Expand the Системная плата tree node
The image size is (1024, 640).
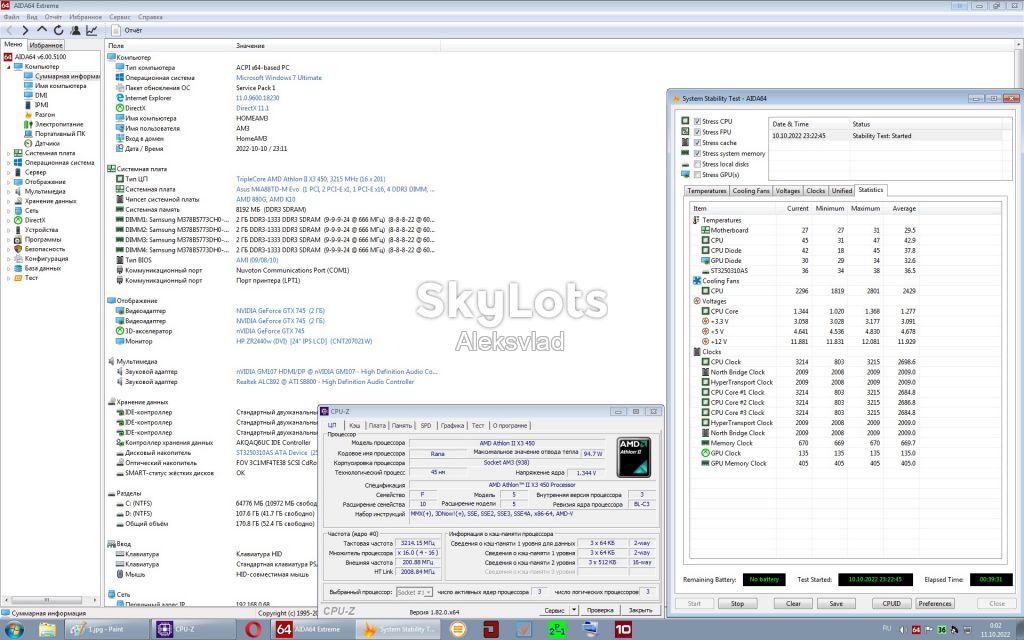8,153
